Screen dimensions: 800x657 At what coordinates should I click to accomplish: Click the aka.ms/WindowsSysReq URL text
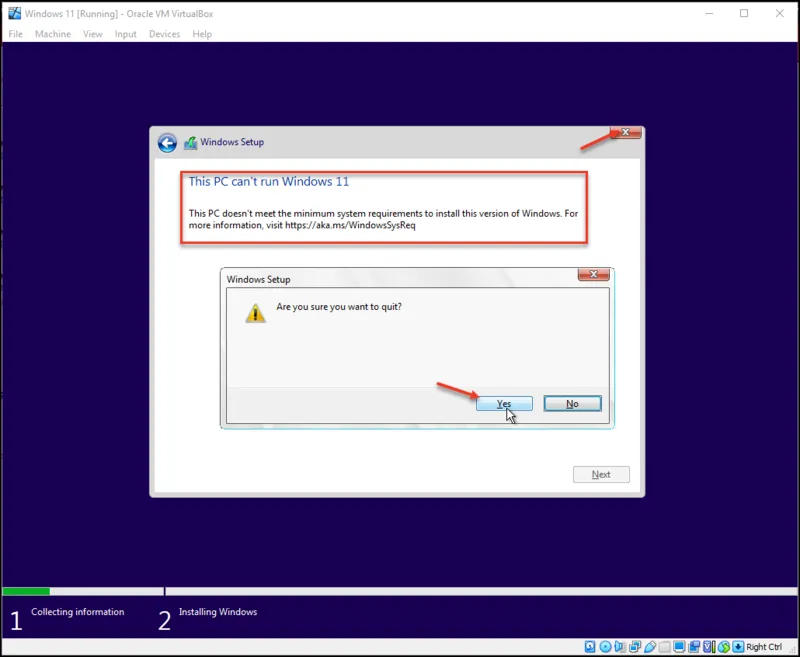click(x=350, y=225)
